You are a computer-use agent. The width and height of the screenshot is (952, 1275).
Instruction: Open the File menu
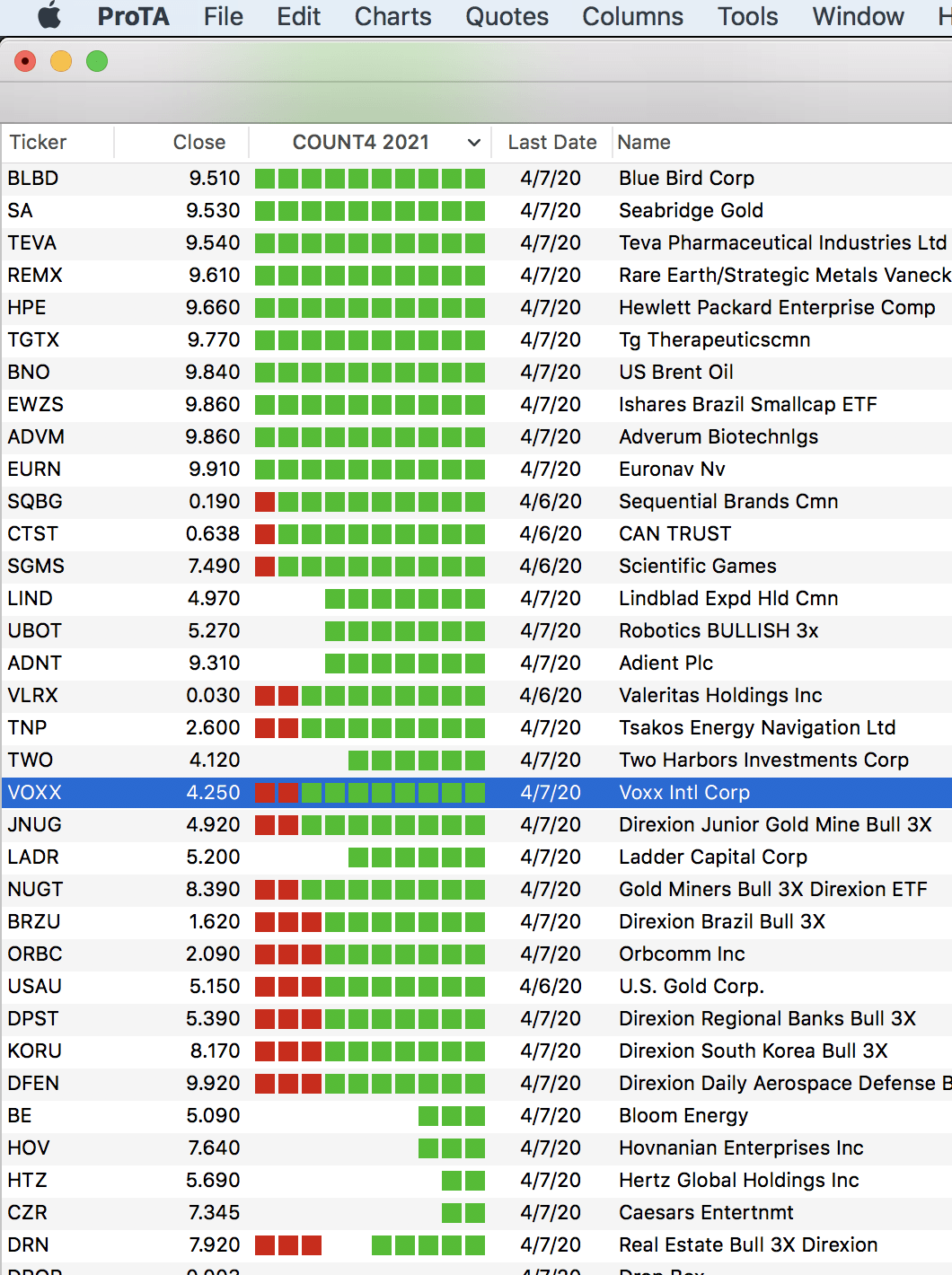223,16
